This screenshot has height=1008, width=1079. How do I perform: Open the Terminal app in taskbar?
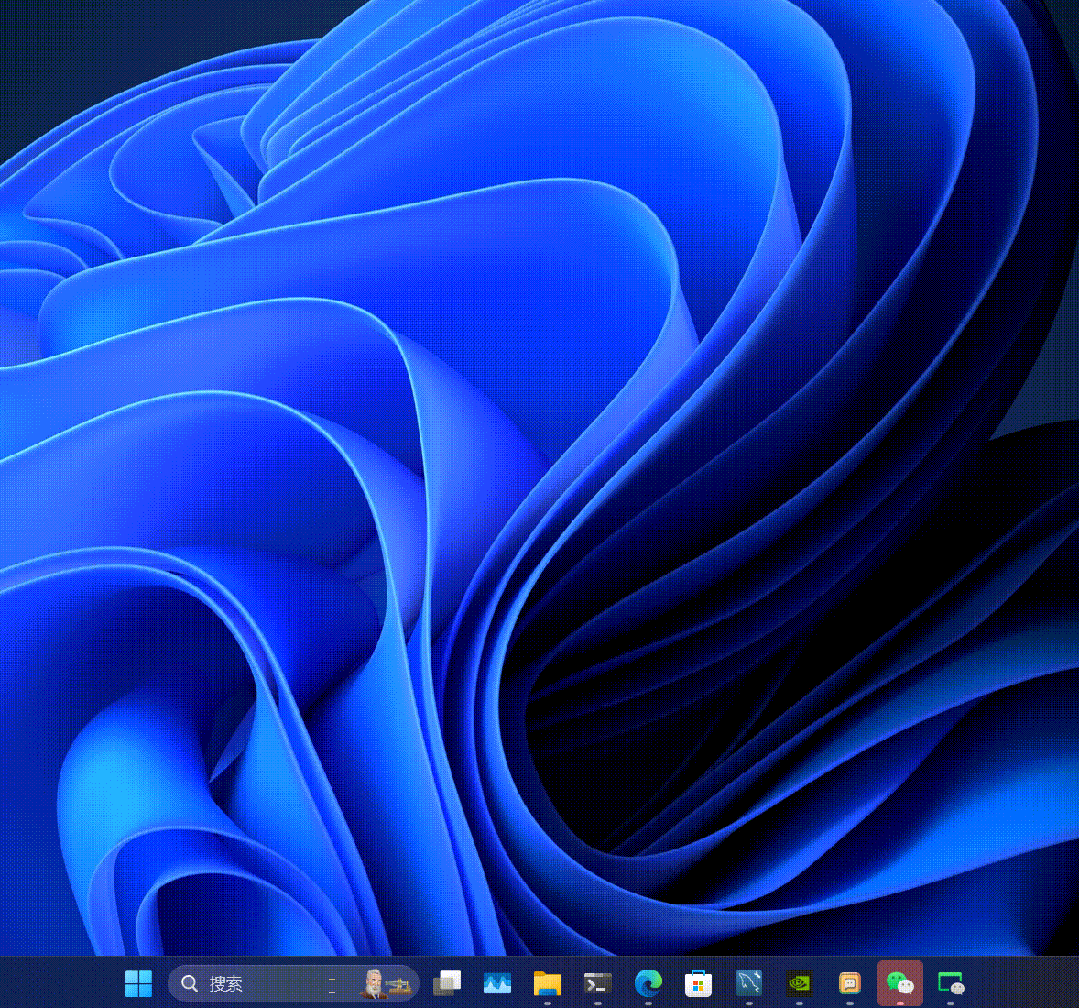click(598, 983)
